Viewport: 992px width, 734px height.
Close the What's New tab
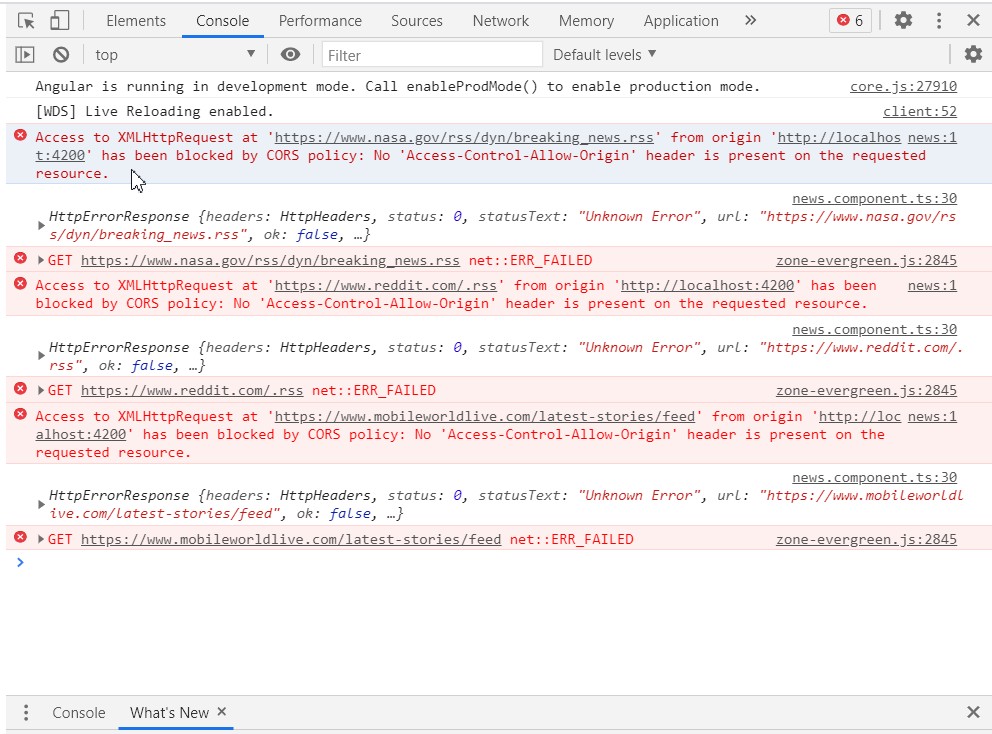[x=221, y=712]
